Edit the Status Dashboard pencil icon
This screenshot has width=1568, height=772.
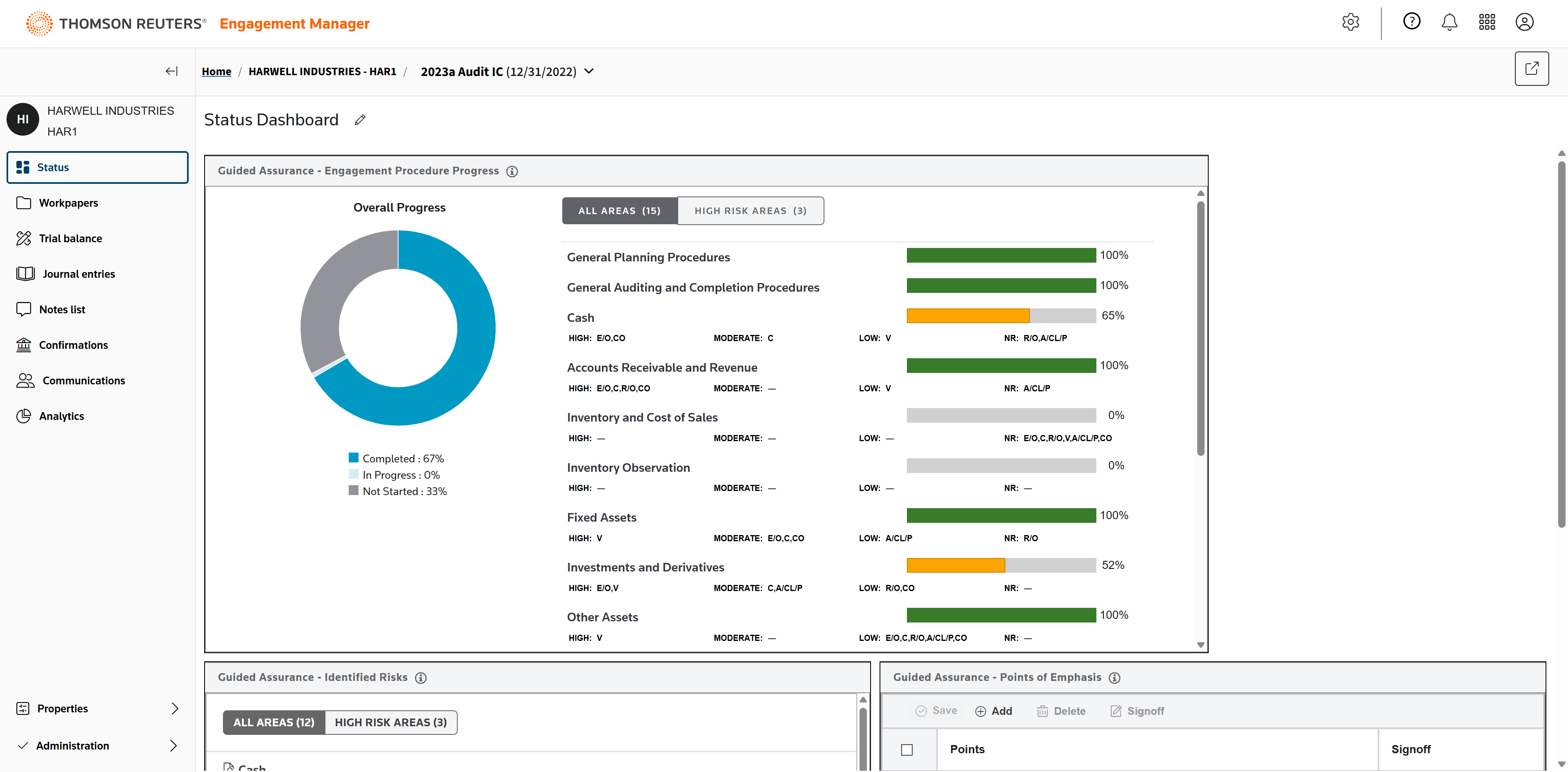tap(360, 120)
